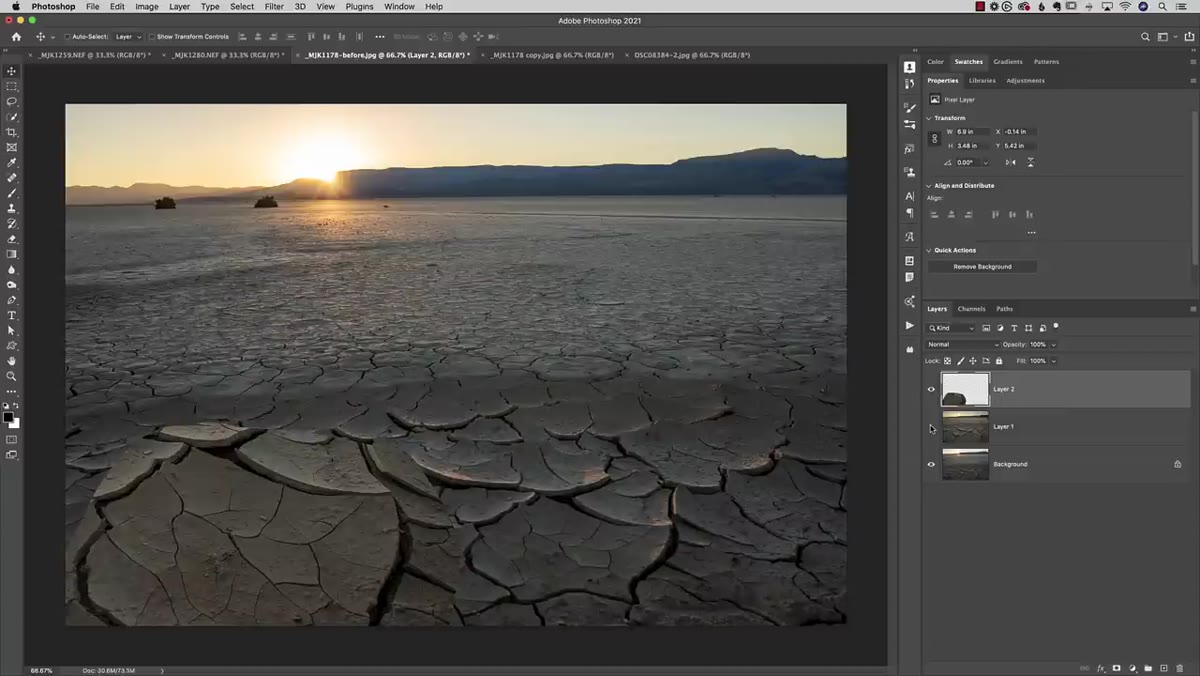Open the Normal blend mode dropdown

963,345
